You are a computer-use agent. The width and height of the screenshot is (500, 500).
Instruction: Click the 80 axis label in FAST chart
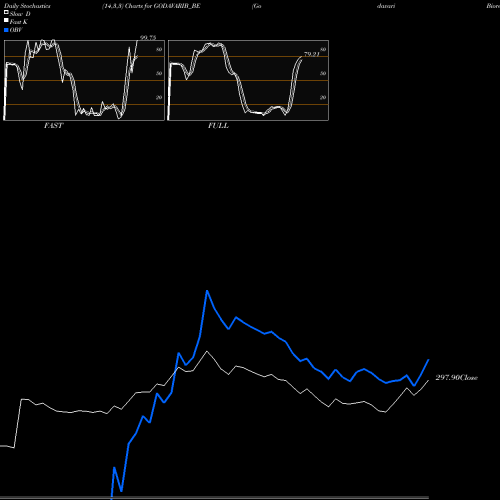[159, 50]
